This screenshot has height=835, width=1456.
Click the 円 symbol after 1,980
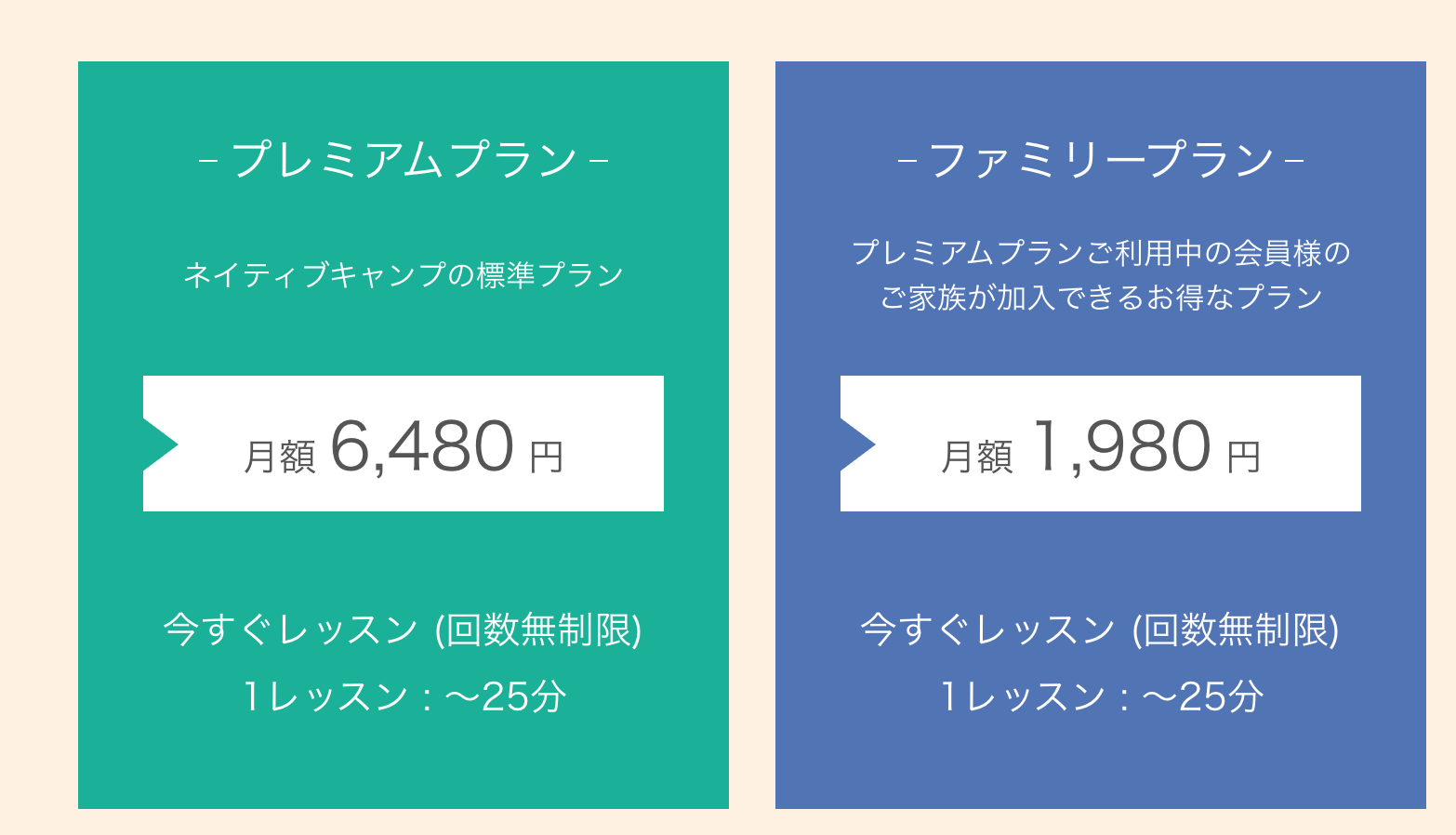tap(1244, 457)
